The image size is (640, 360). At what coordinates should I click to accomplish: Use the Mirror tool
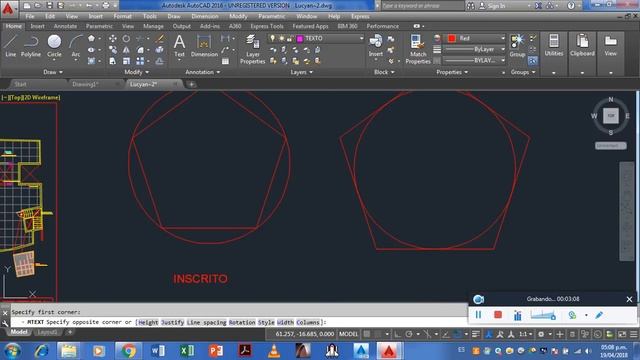pyautogui.click(x=126, y=50)
